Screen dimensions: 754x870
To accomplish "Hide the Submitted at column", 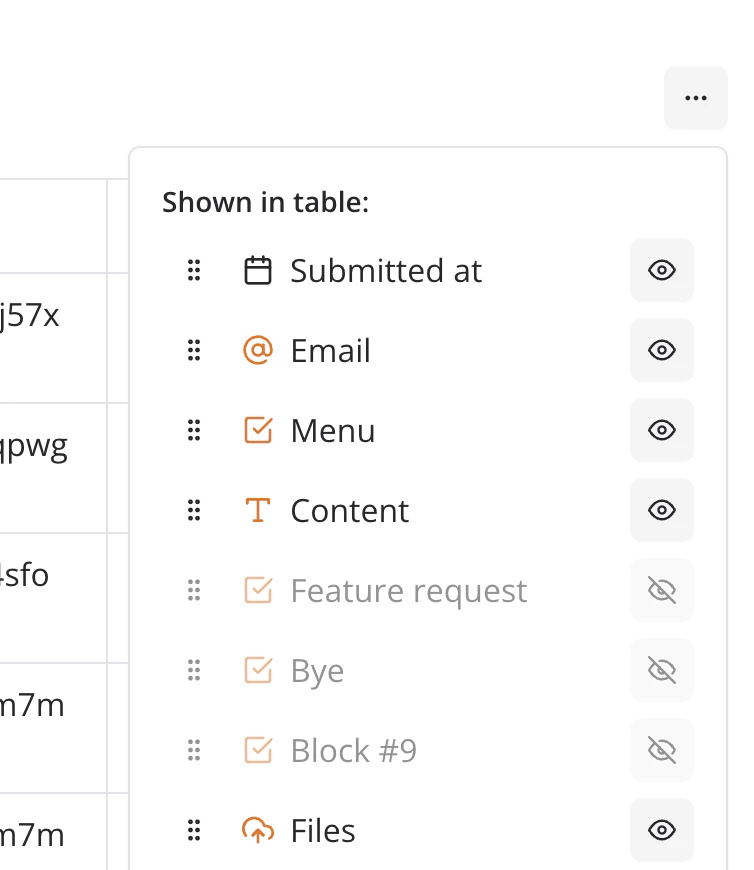I will (x=661, y=270).
